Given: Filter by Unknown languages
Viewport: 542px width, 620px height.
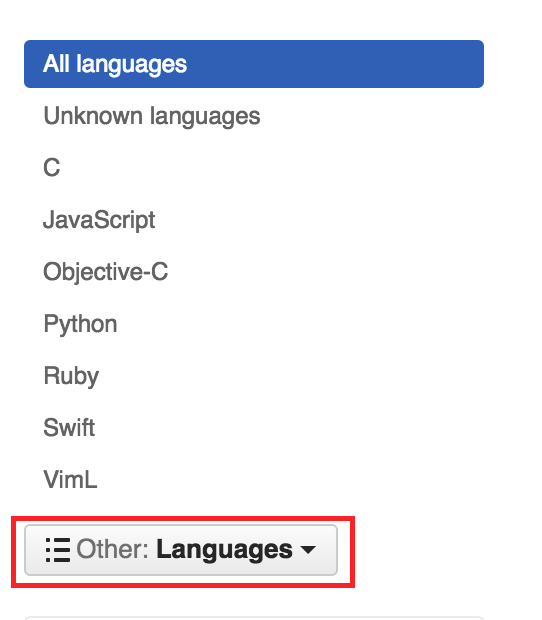Looking at the screenshot, I should point(152,116).
